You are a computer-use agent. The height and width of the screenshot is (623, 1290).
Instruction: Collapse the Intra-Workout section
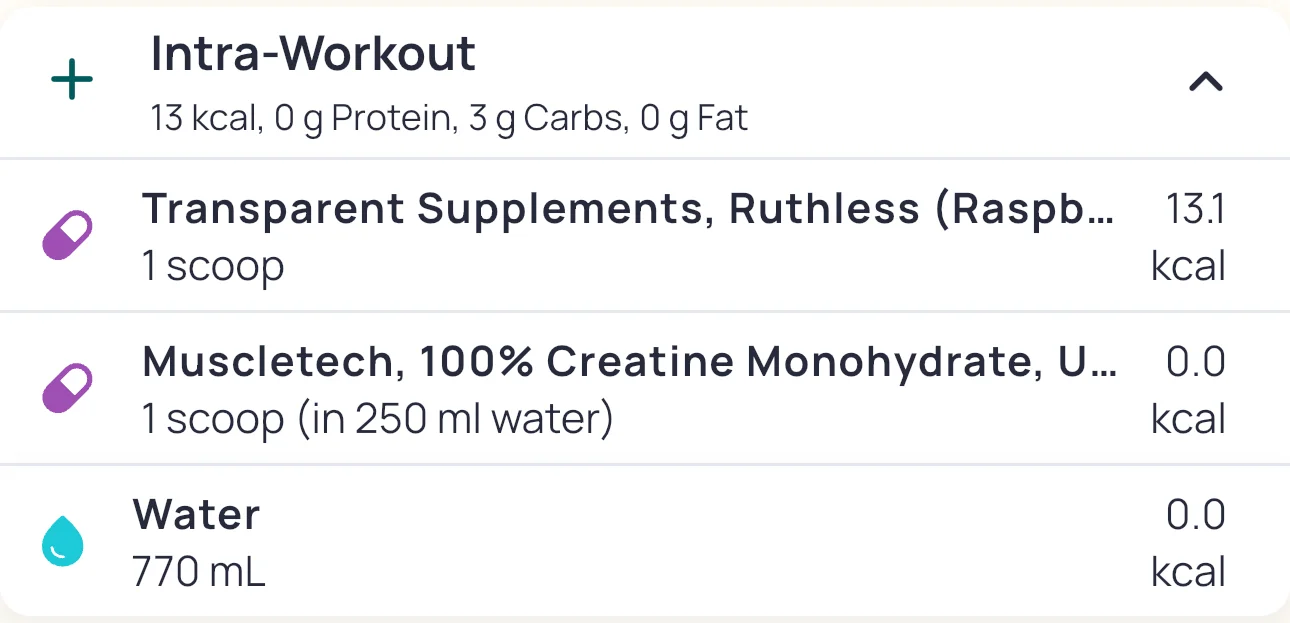[x=1205, y=82]
